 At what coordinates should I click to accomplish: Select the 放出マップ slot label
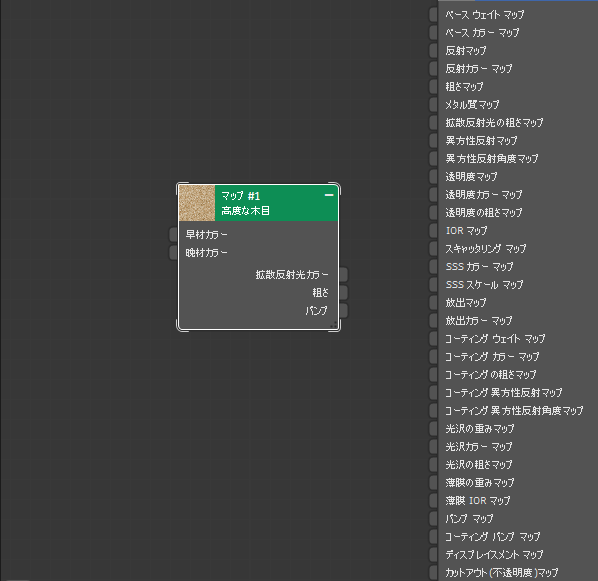tap(466, 303)
